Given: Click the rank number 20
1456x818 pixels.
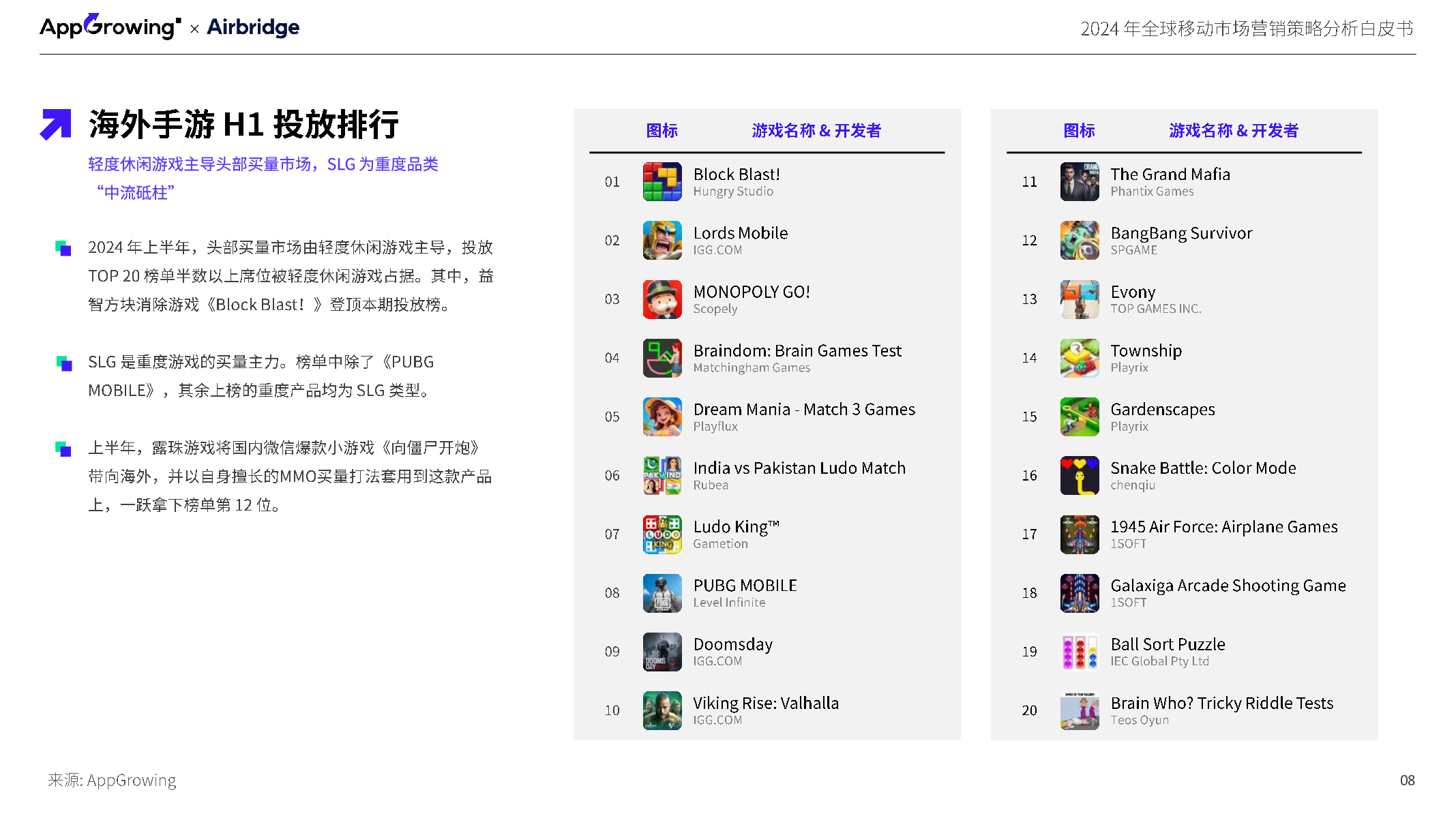Looking at the screenshot, I should click(x=1029, y=710).
